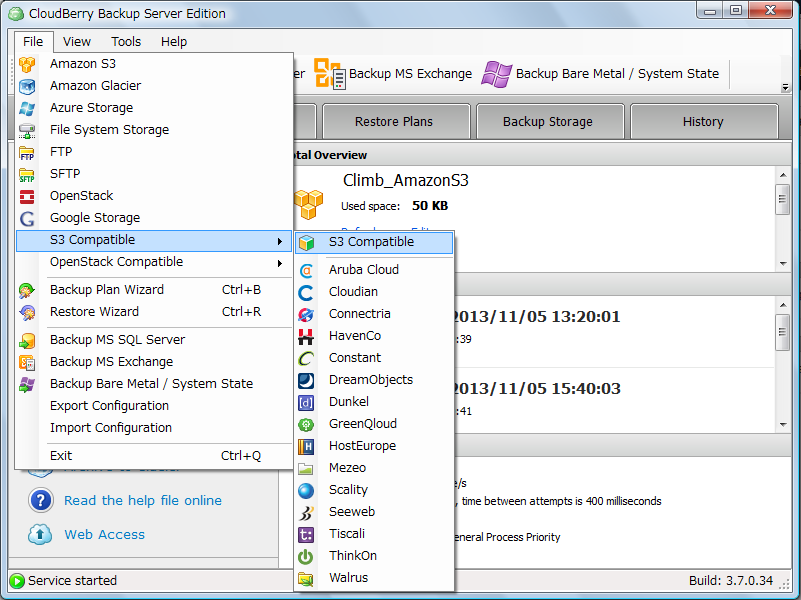This screenshot has height=600, width=801.
Task: Open the Help menu
Action: tap(174, 41)
